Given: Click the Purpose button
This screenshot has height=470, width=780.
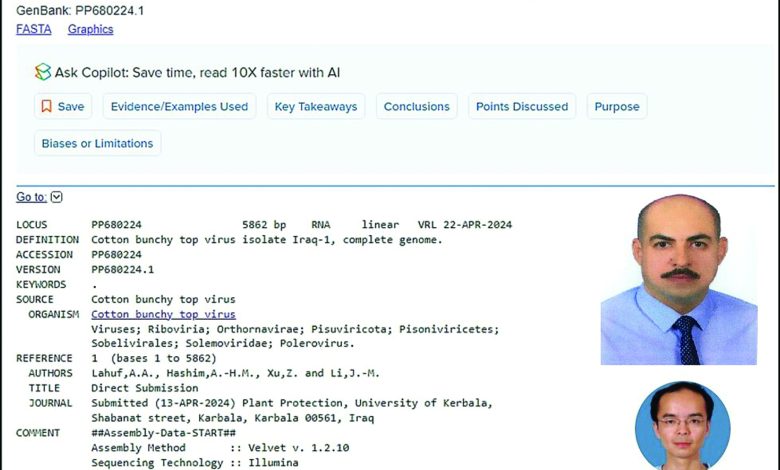Looking at the screenshot, I should pos(616,107).
